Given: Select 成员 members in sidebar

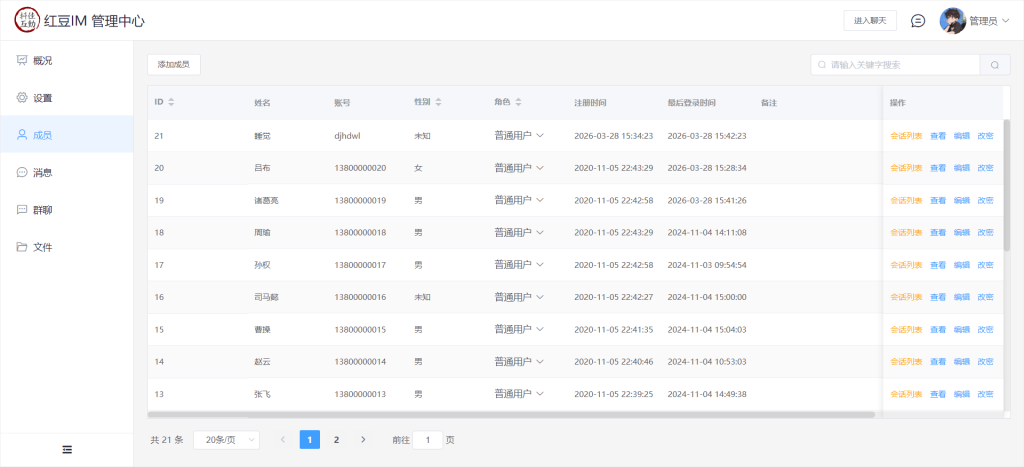Looking at the screenshot, I should coord(67,135).
